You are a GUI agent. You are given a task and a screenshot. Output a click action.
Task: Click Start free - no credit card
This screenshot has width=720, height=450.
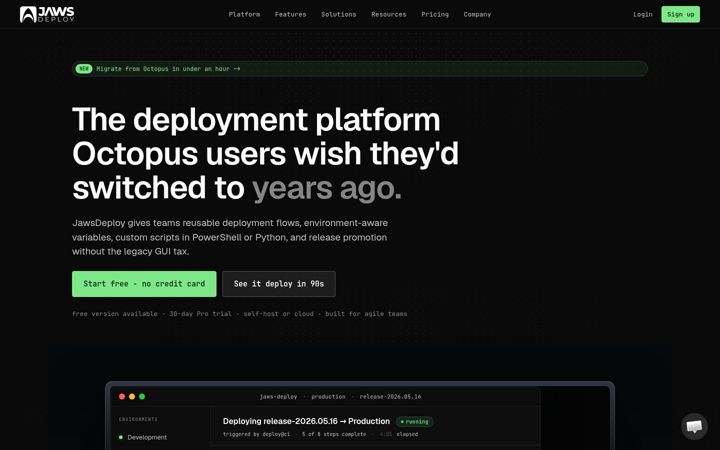[x=144, y=284]
